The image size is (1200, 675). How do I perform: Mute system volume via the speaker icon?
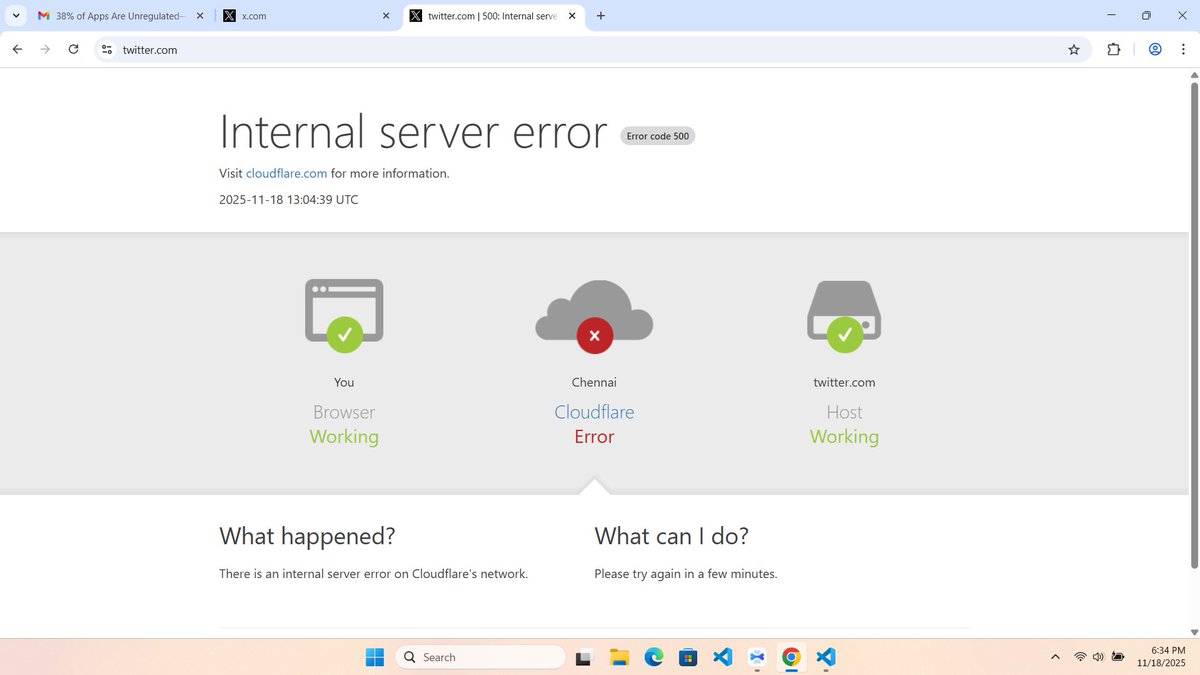1099,657
